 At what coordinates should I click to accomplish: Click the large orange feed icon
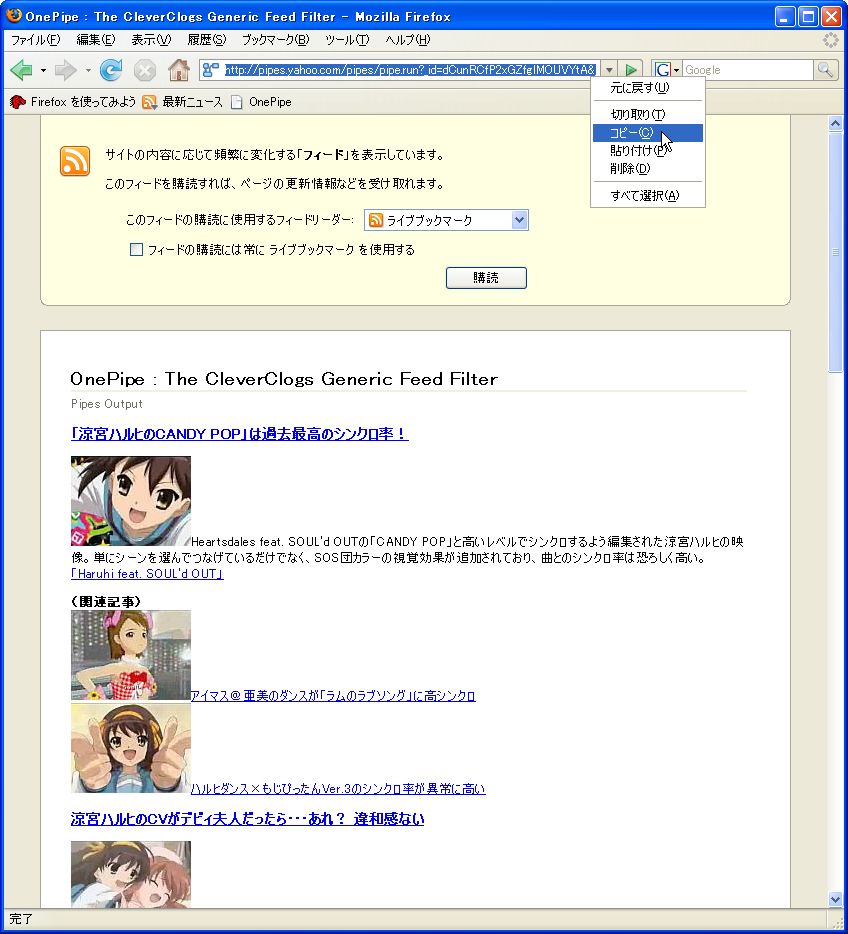(74, 161)
